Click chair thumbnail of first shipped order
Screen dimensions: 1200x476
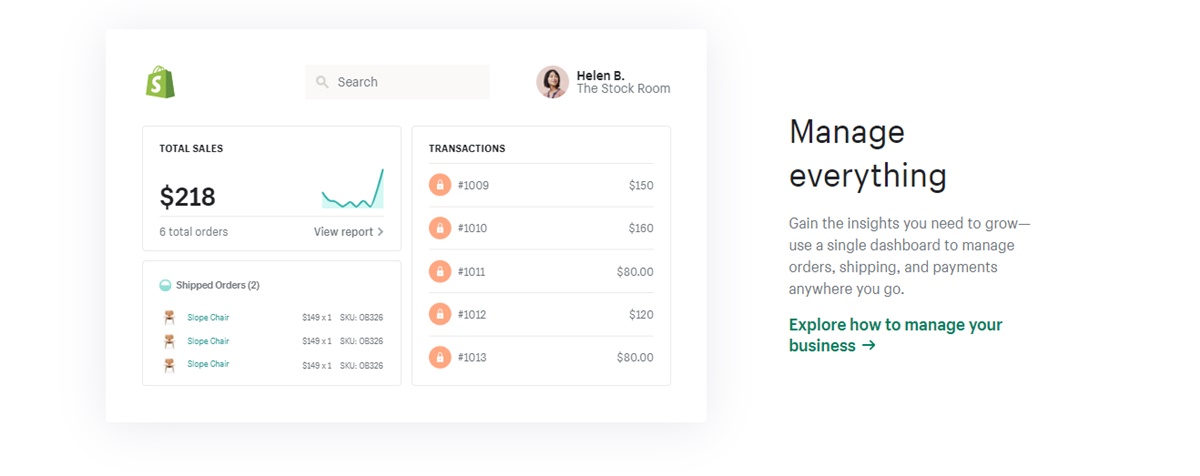pyautogui.click(x=169, y=318)
